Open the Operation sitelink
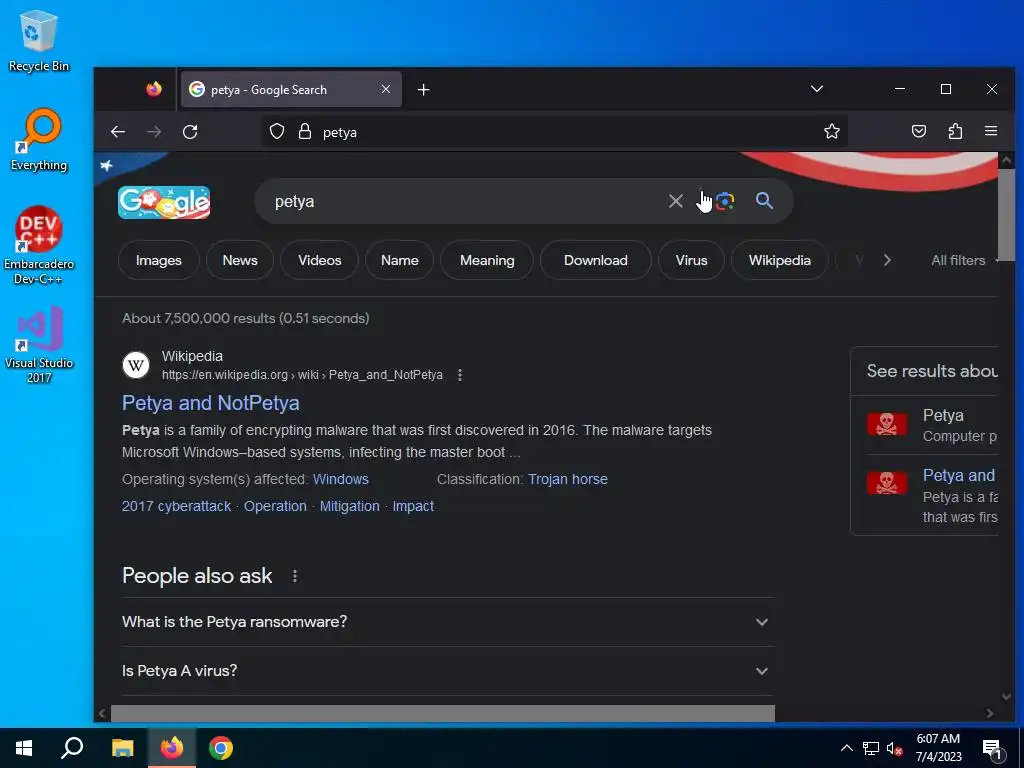The image size is (1024, 768). pos(275,506)
